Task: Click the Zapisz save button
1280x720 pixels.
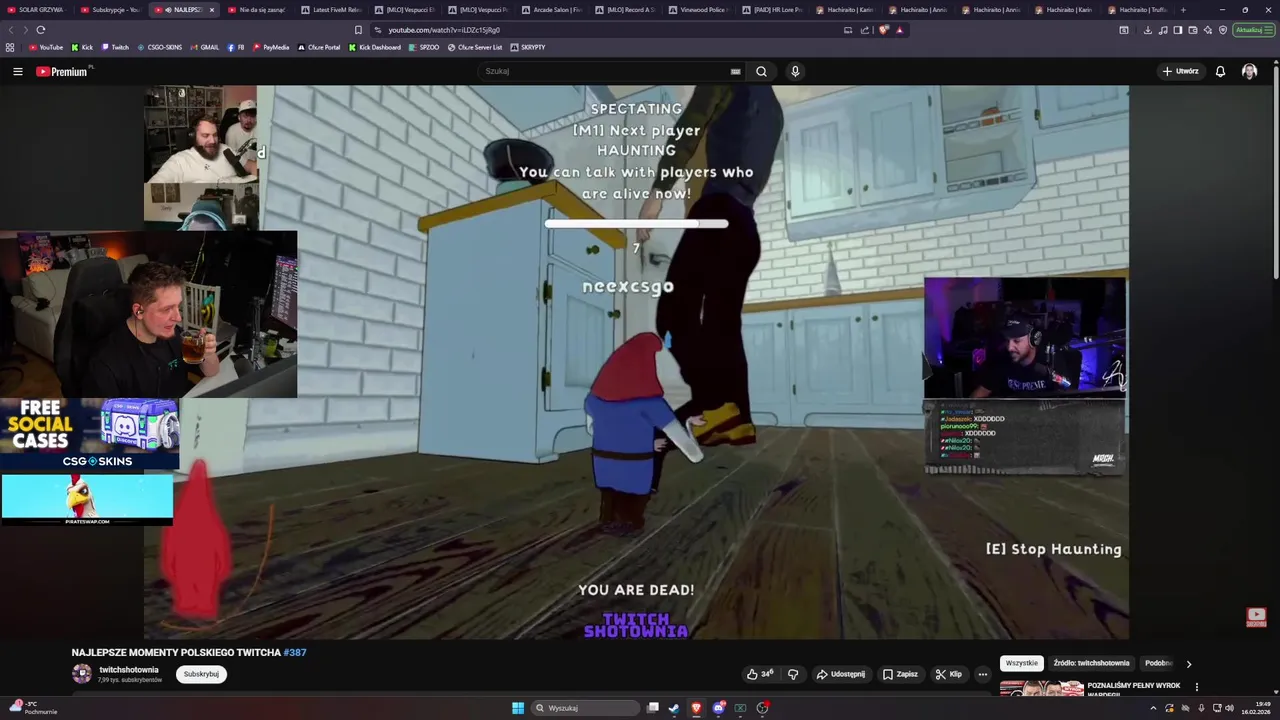Action: click(900, 674)
